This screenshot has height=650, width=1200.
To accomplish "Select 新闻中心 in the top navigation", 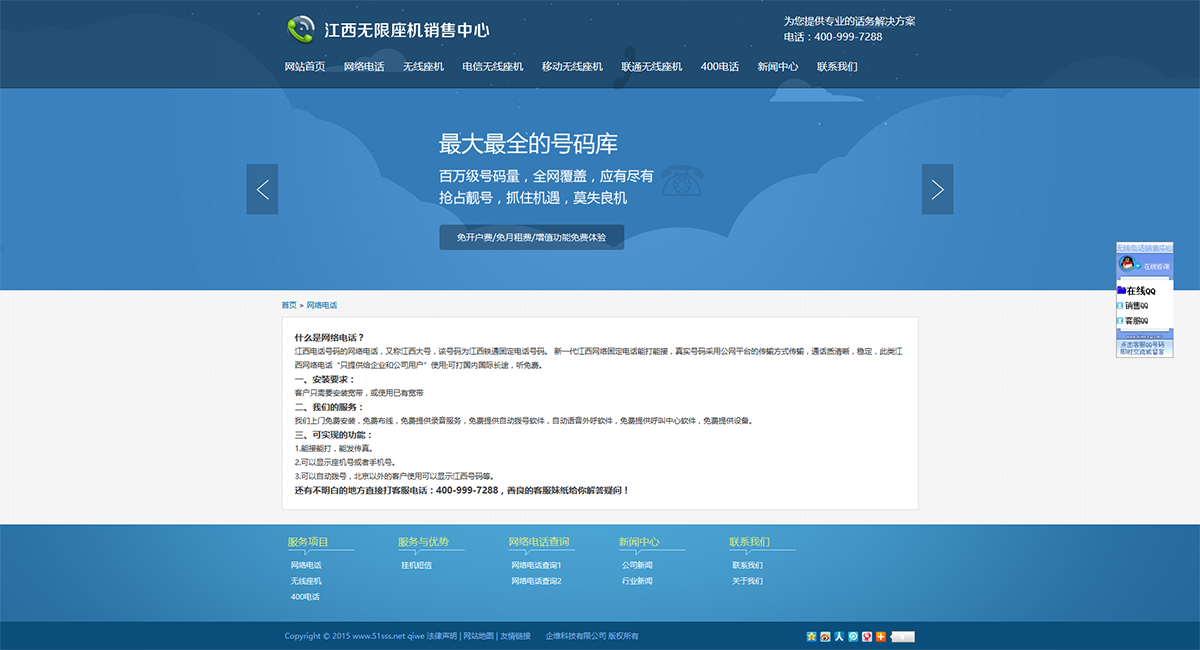I will point(777,67).
